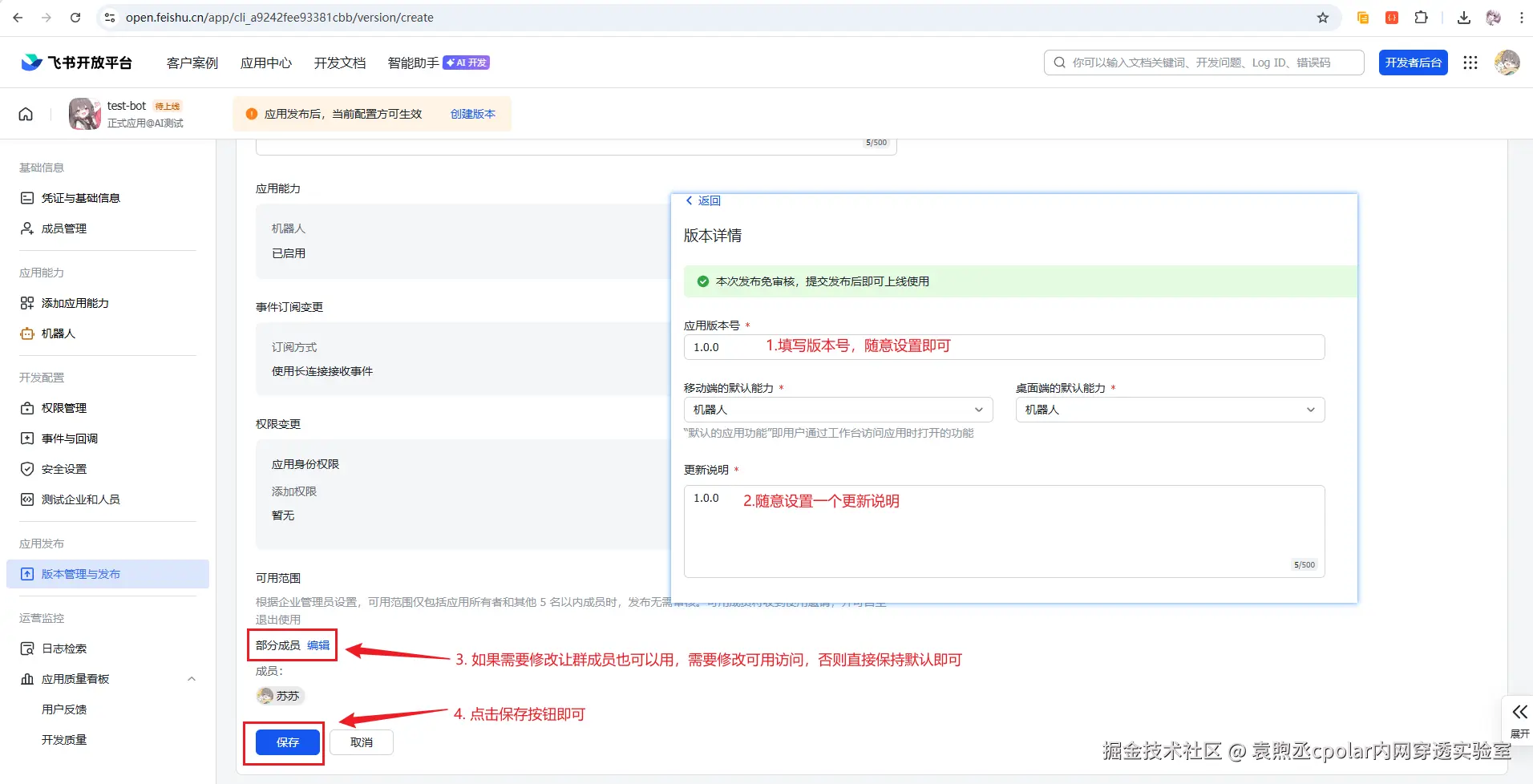Go forward with the browser forward arrow
The width and height of the screenshot is (1533, 784).
click(47, 18)
